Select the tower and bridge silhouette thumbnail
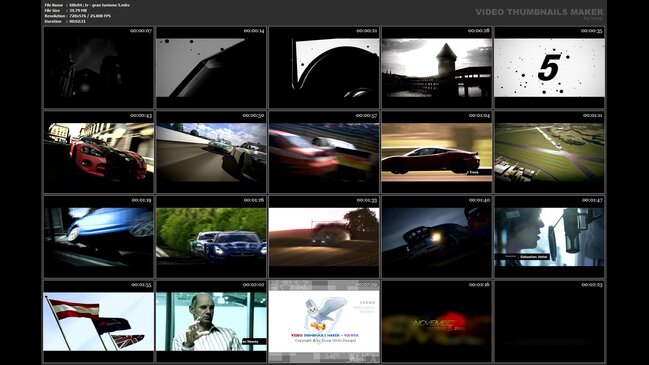Image resolution: width=649 pixels, height=365 pixels. (437, 67)
